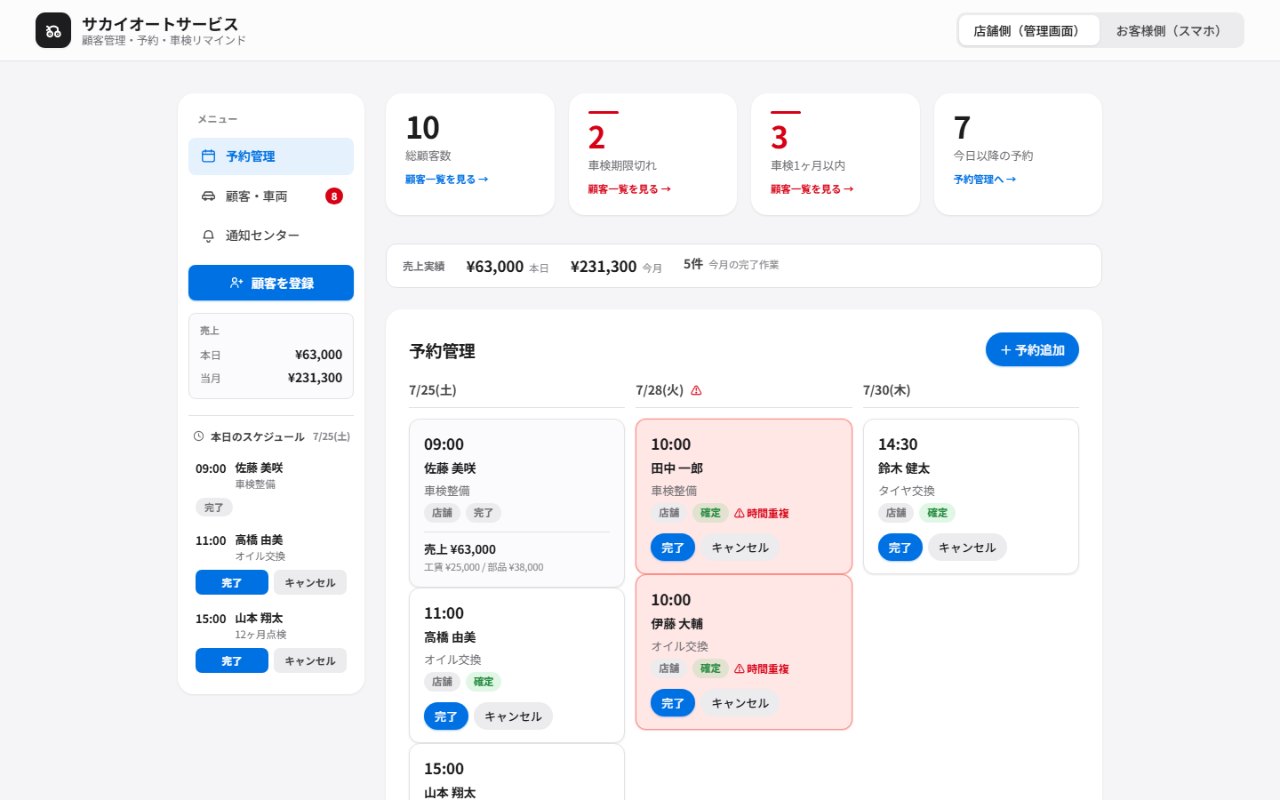This screenshot has width=1280, height=800.
Task: Click the 7/25(土) column header
Action: [x=433, y=390]
